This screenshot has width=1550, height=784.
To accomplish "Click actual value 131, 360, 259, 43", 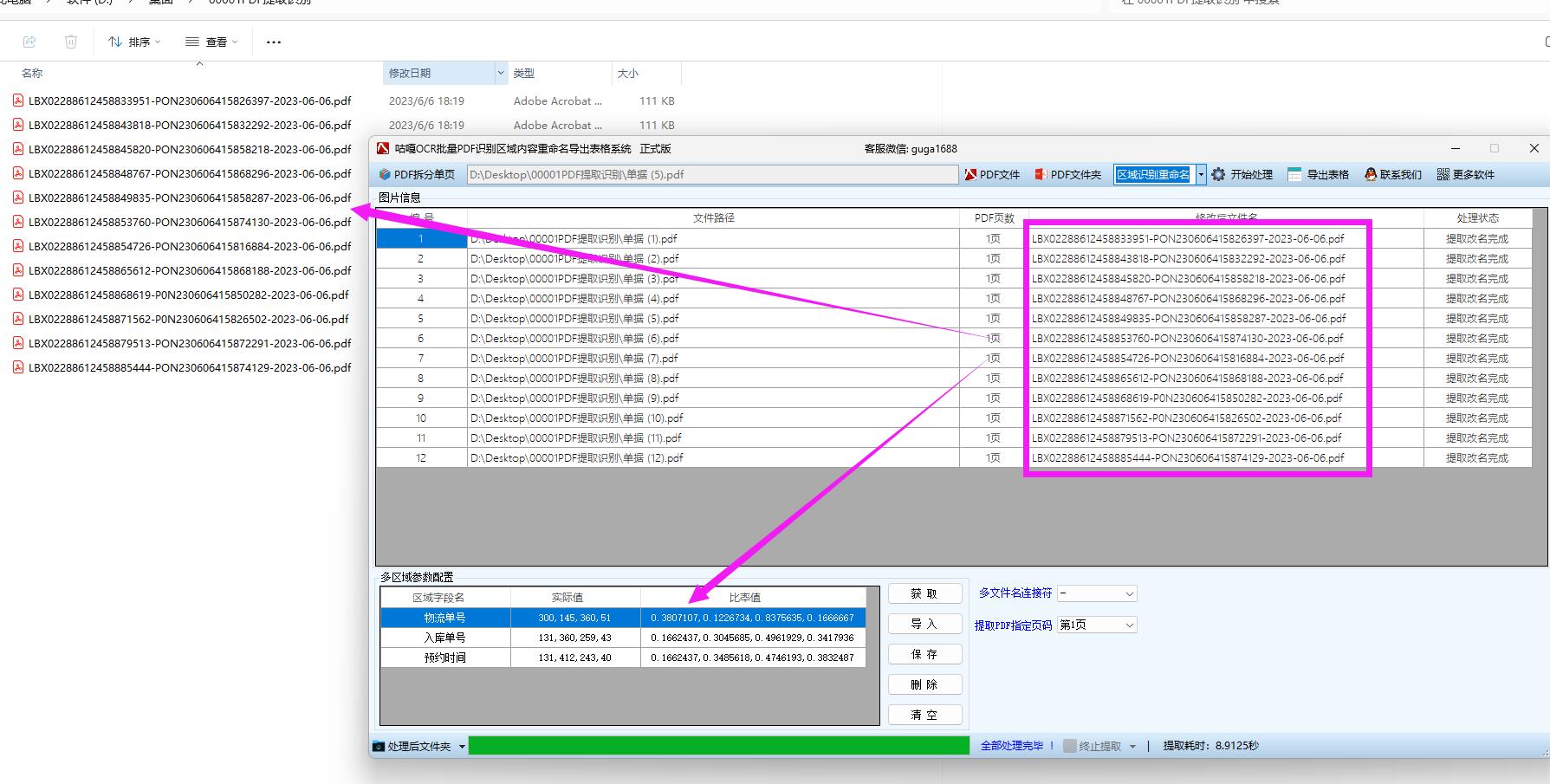I will point(575,638).
